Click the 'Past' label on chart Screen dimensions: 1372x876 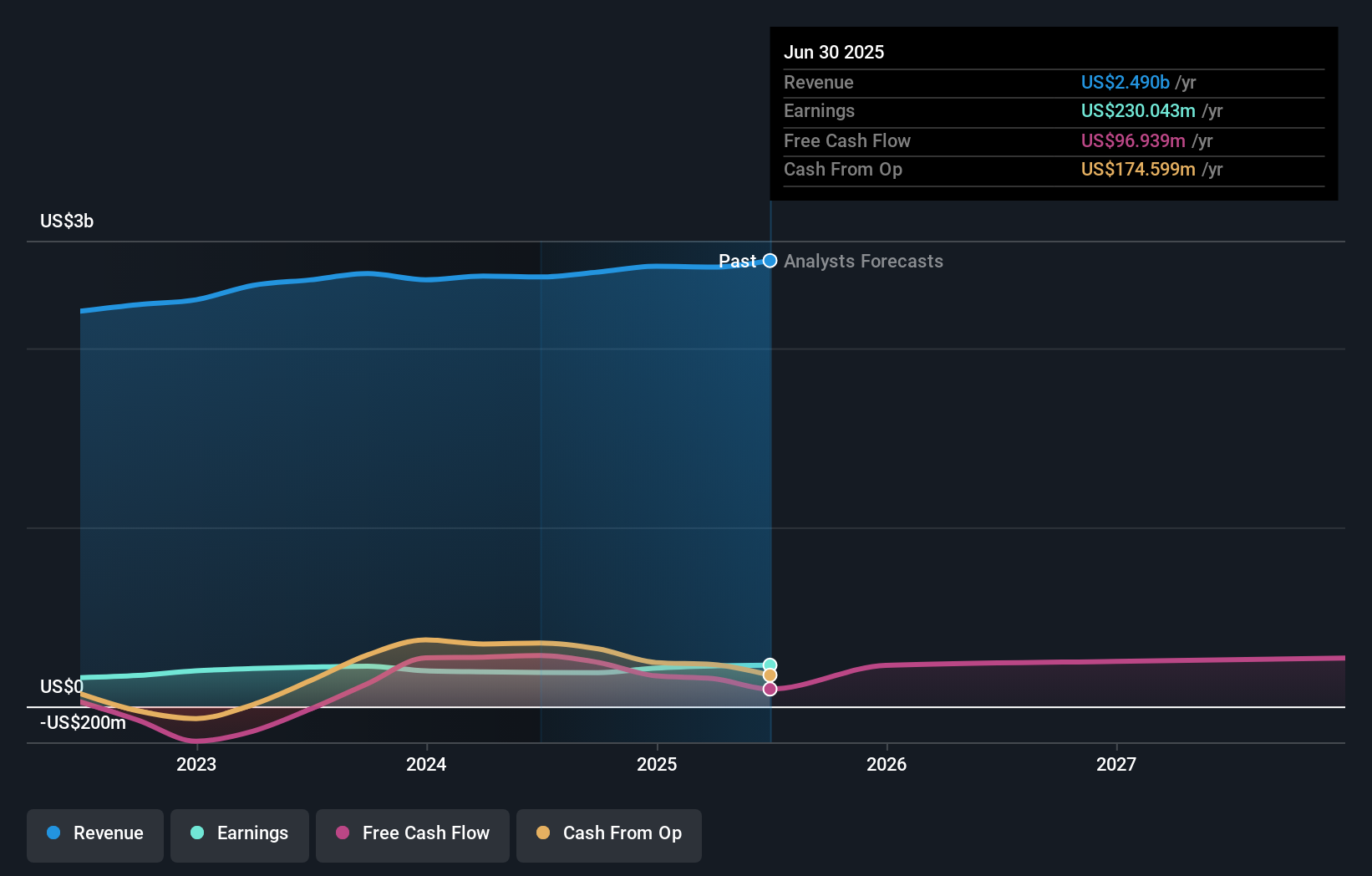pyautogui.click(x=736, y=262)
